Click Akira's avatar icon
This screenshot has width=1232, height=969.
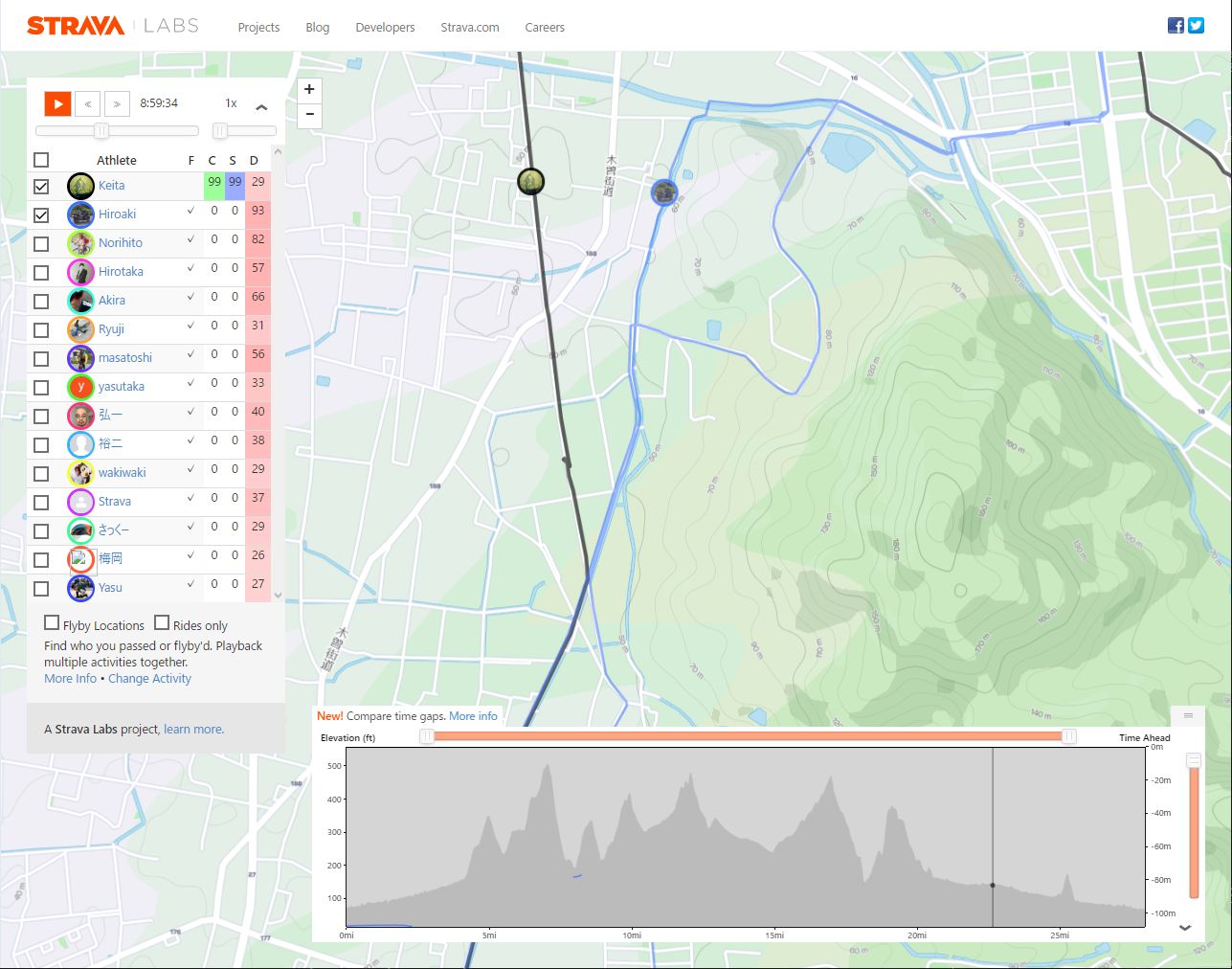[x=80, y=301]
